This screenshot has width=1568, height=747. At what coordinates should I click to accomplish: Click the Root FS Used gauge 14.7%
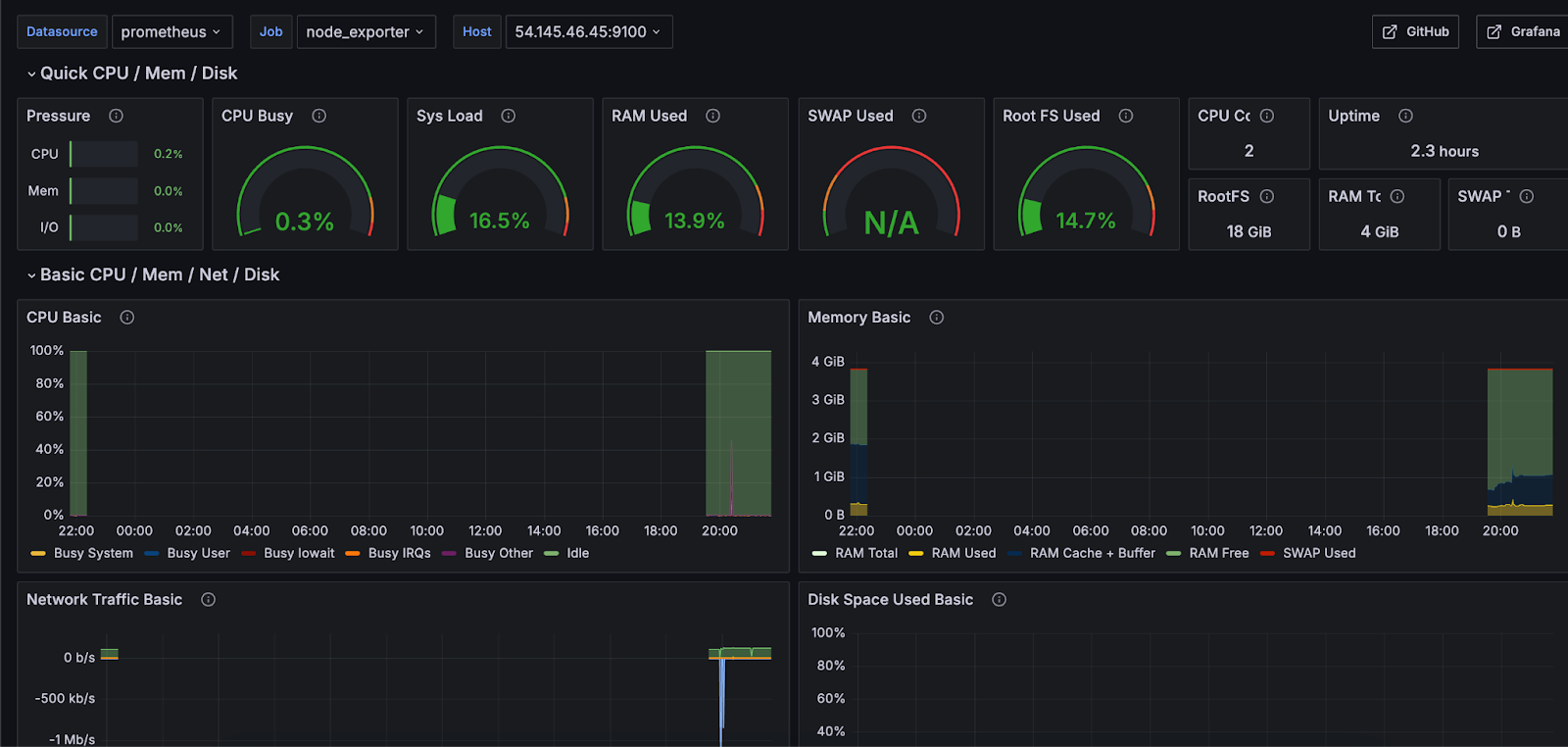click(x=1086, y=192)
